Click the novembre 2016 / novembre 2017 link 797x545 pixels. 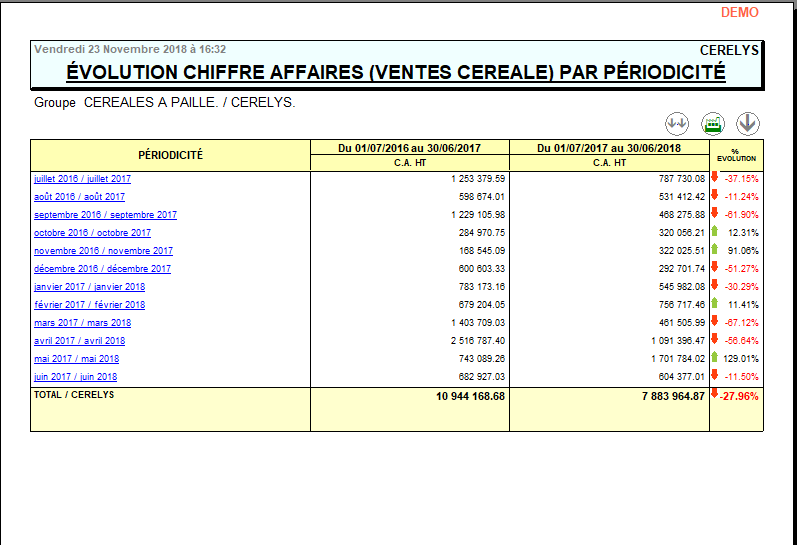coord(103,251)
